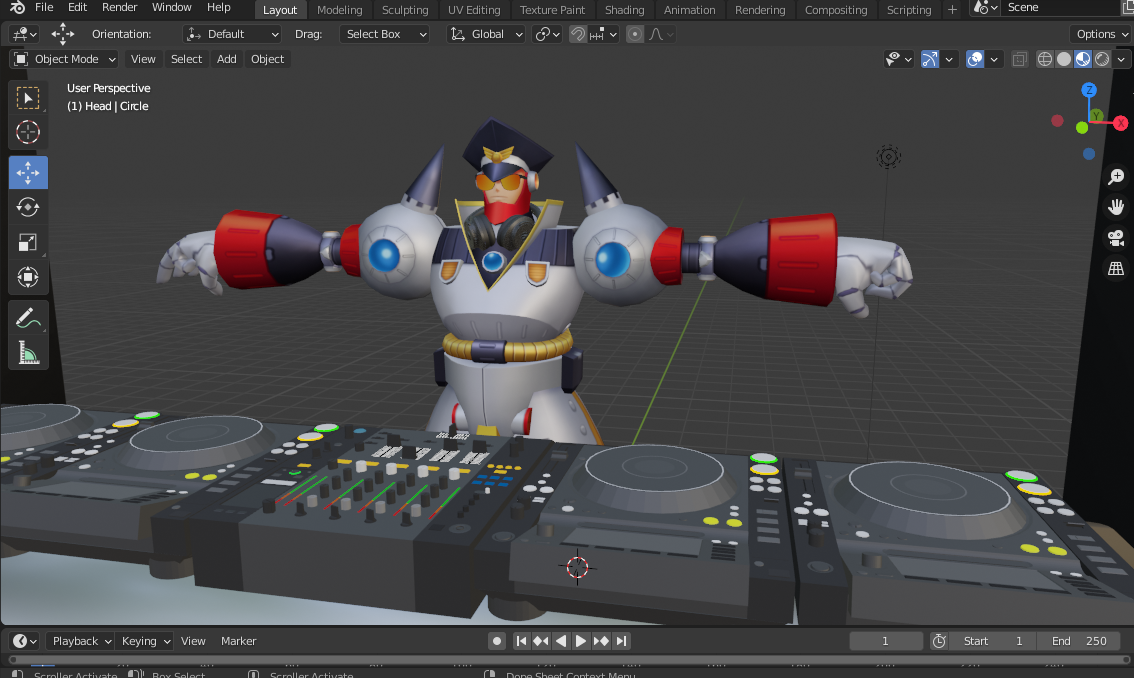Select the Measure ruler tool
The height and width of the screenshot is (678, 1134).
[28, 353]
